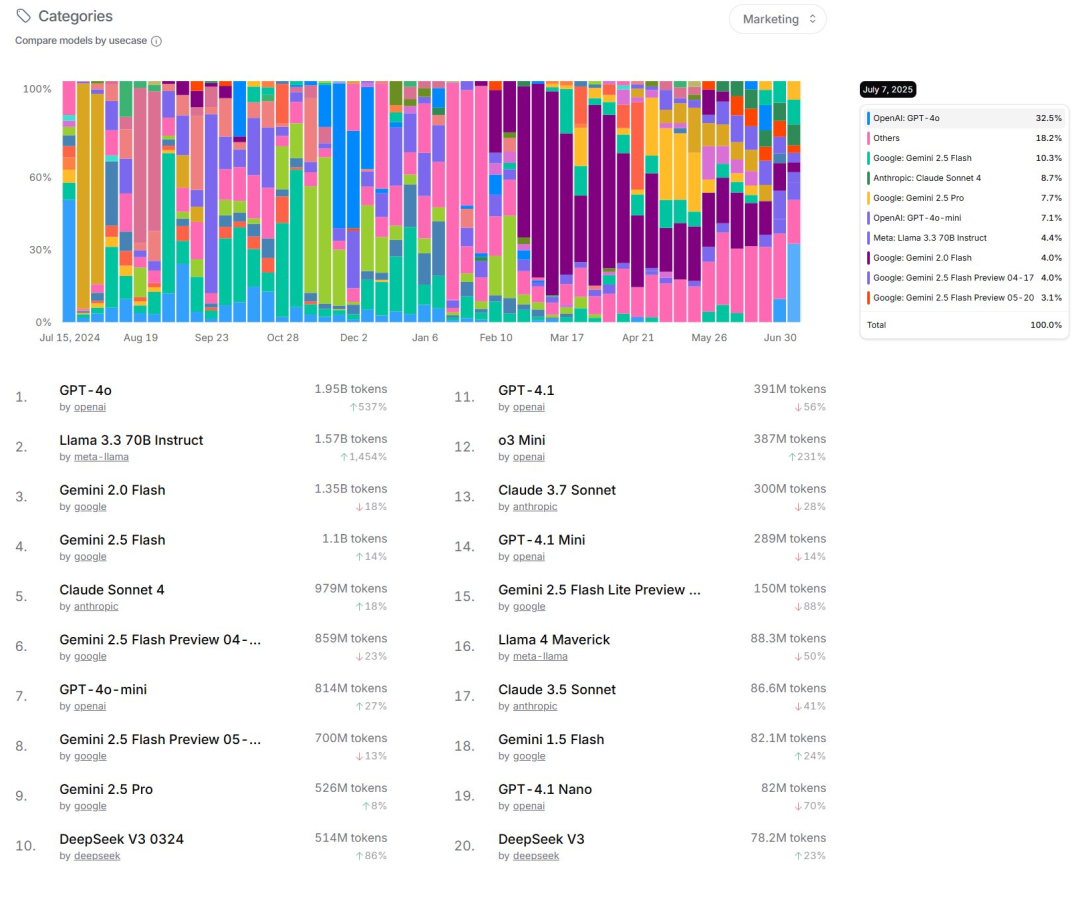Open the o3 Mini model link
The width and height of the screenshot is (1080, 897).
522,440
